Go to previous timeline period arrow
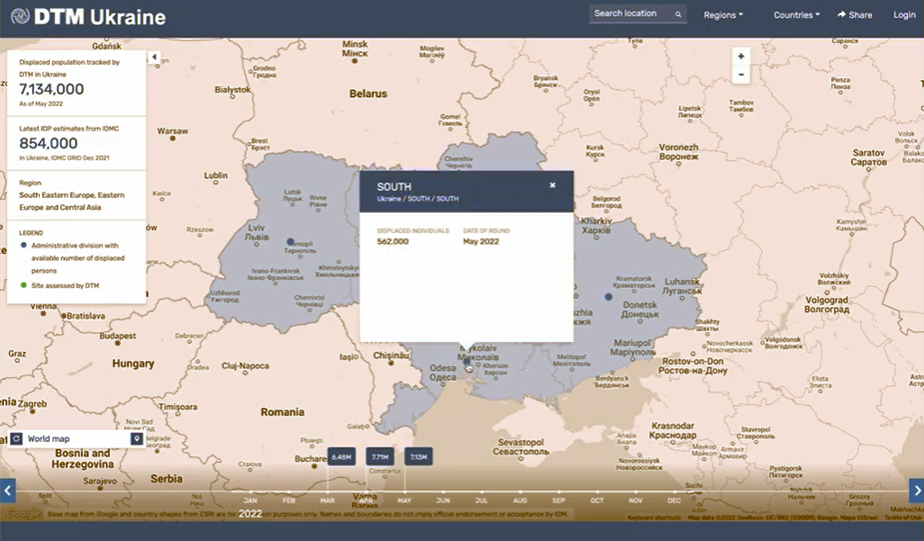The height and width of the screenshot is (541, 924). coord(7,490)
